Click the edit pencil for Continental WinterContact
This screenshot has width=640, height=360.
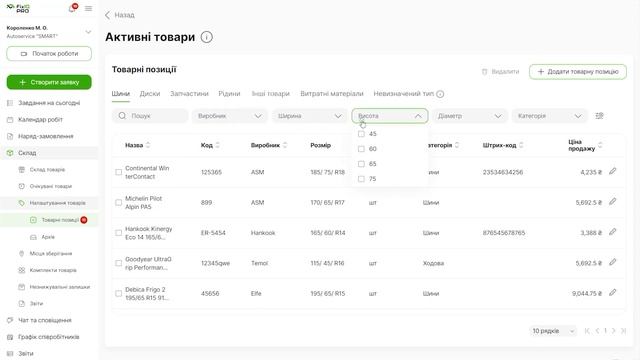612,171
